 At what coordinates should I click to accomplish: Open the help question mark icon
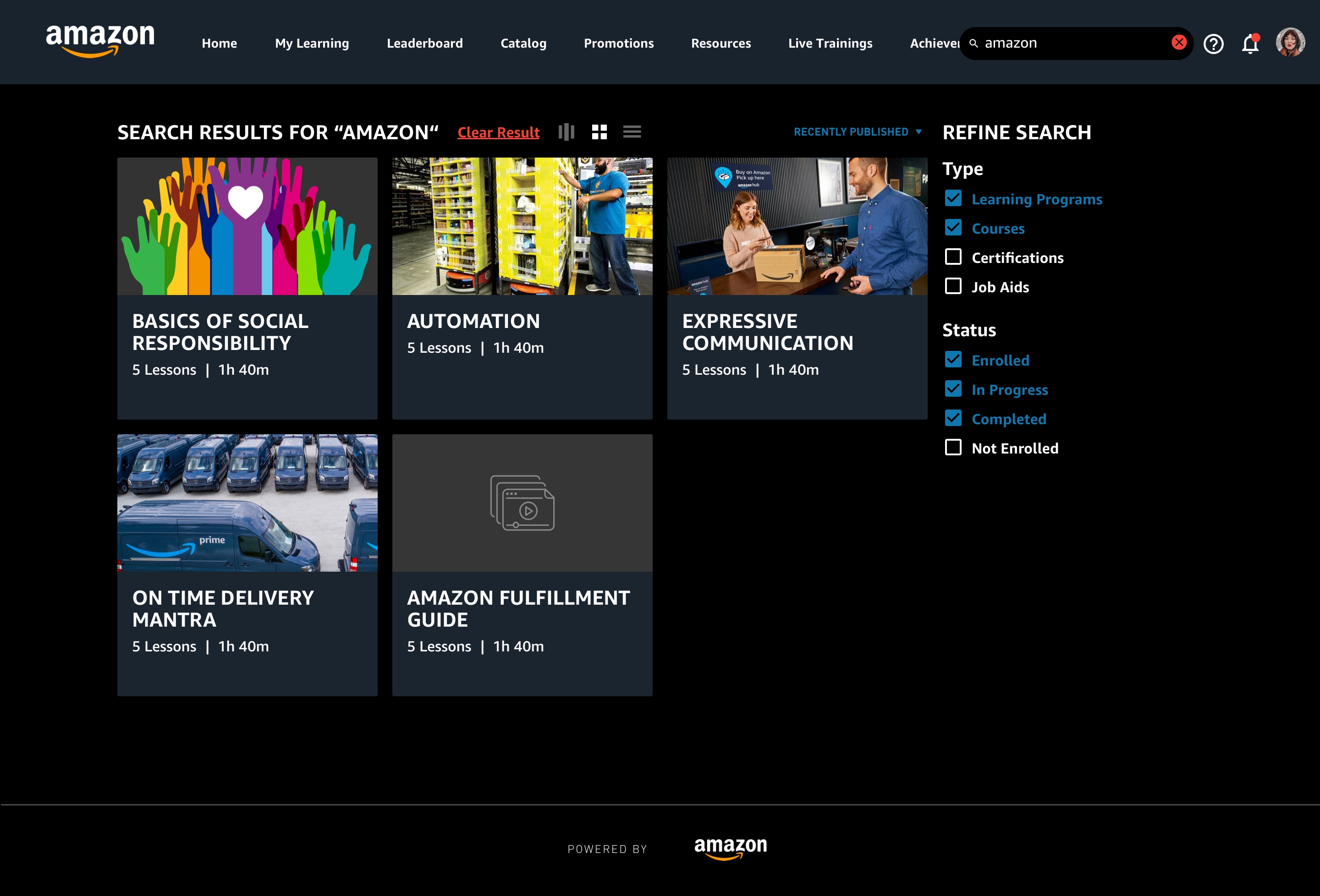1213,44
